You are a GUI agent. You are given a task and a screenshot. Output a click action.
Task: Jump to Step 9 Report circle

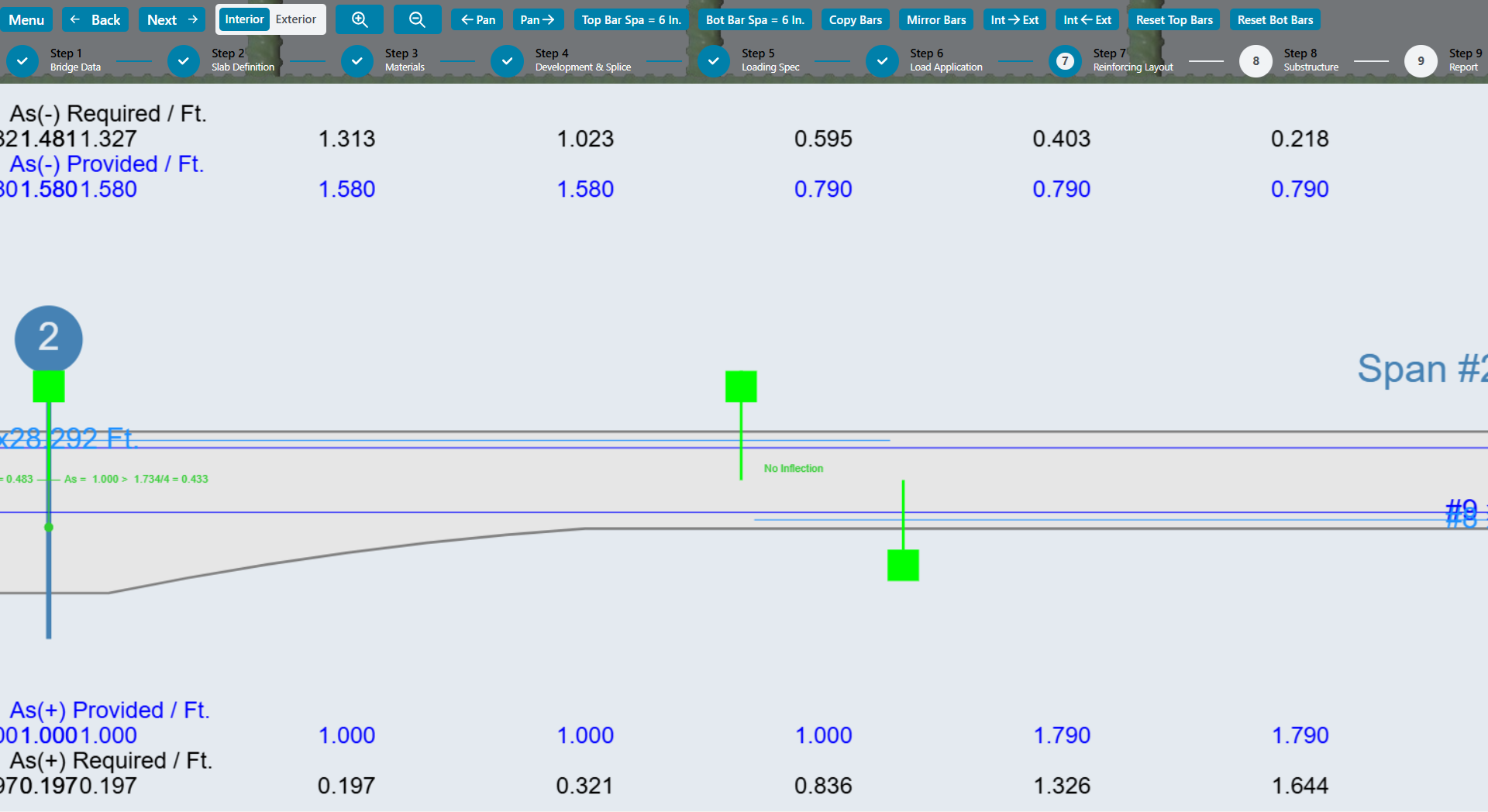coord(1421,61)
